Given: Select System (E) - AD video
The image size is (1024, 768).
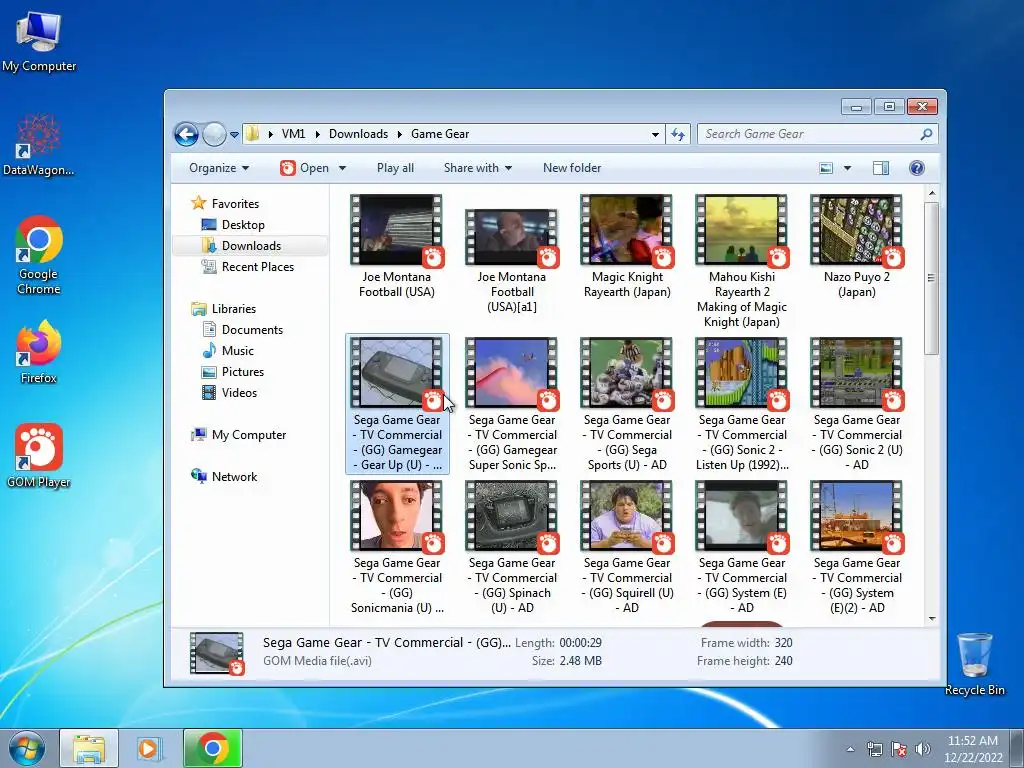Looking at the screenshot, I should tap(741, 547).
